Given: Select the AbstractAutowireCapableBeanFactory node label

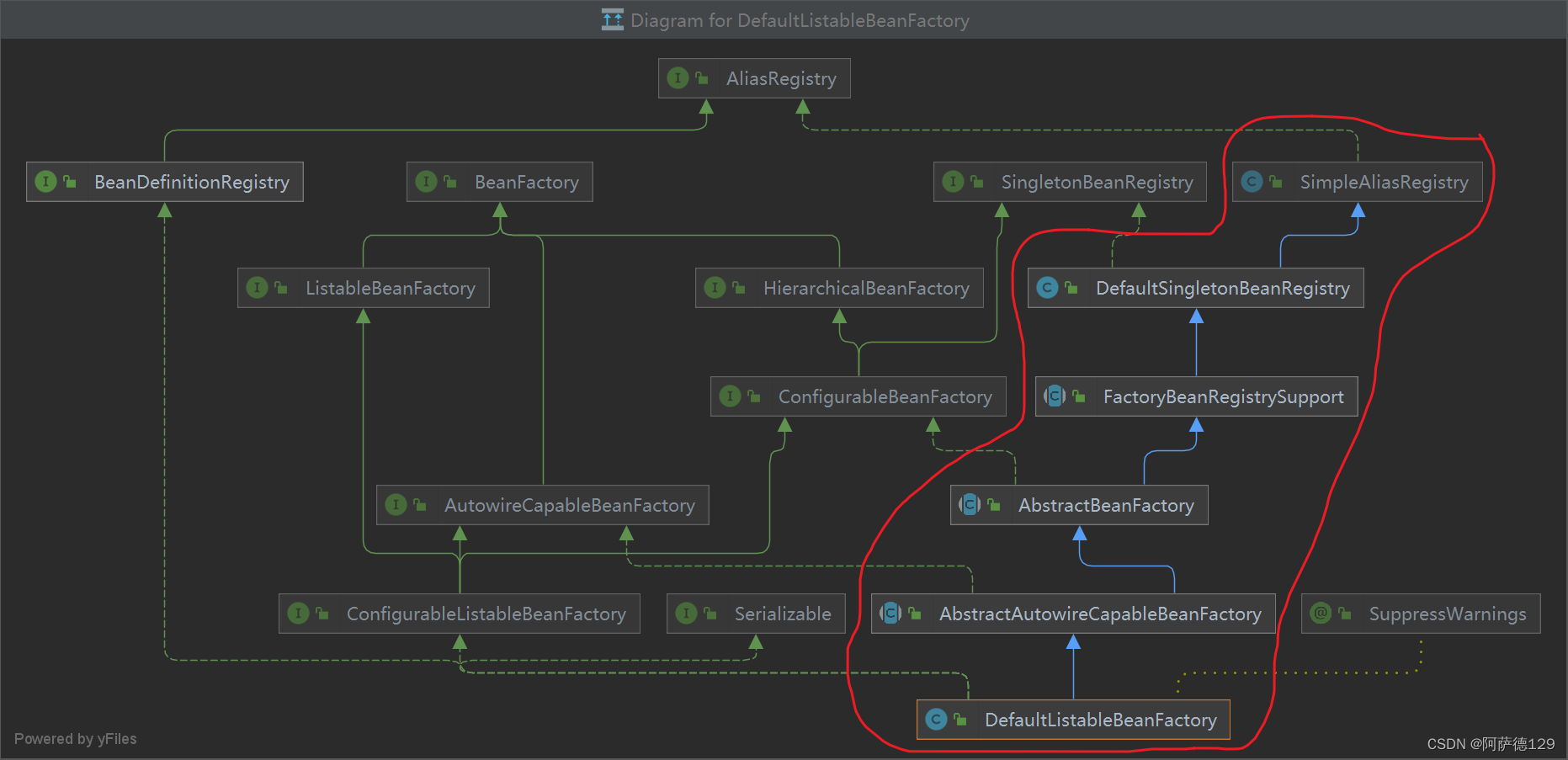Looking at the screenshot, I should click(1100, 614).
